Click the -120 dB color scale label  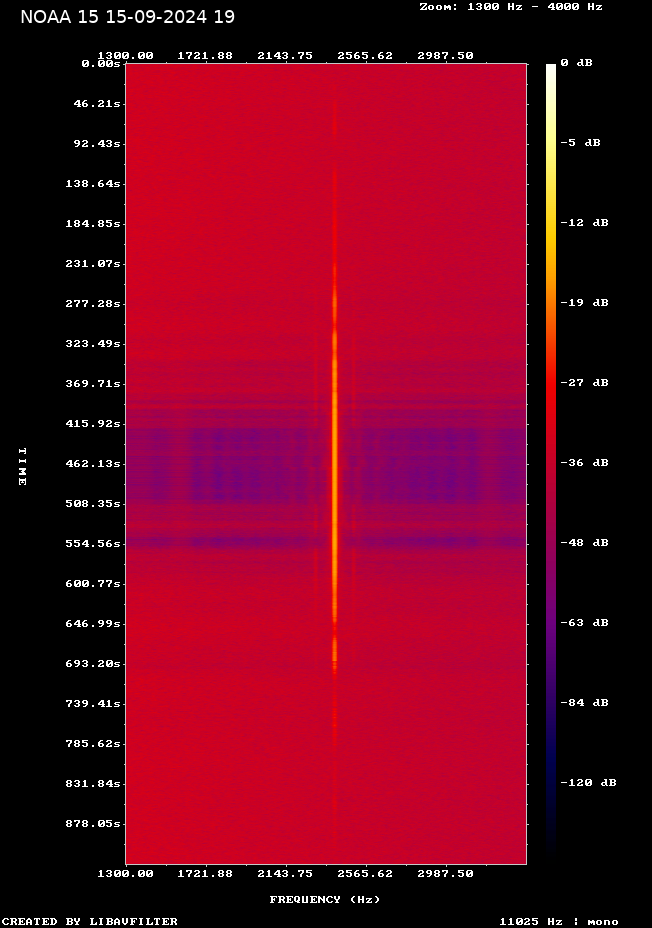coord(588,783)
